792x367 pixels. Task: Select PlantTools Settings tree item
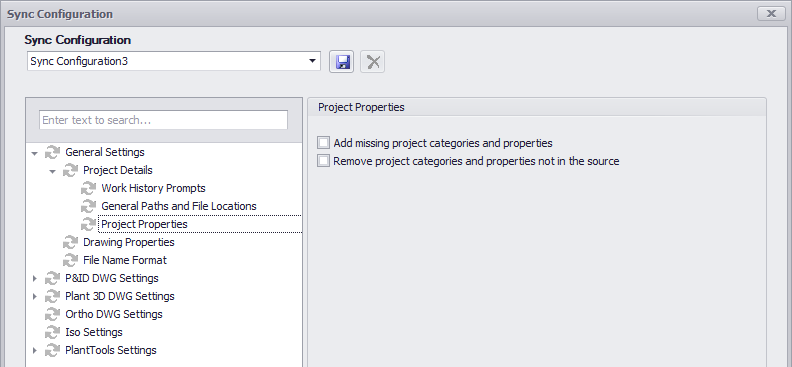111,350
